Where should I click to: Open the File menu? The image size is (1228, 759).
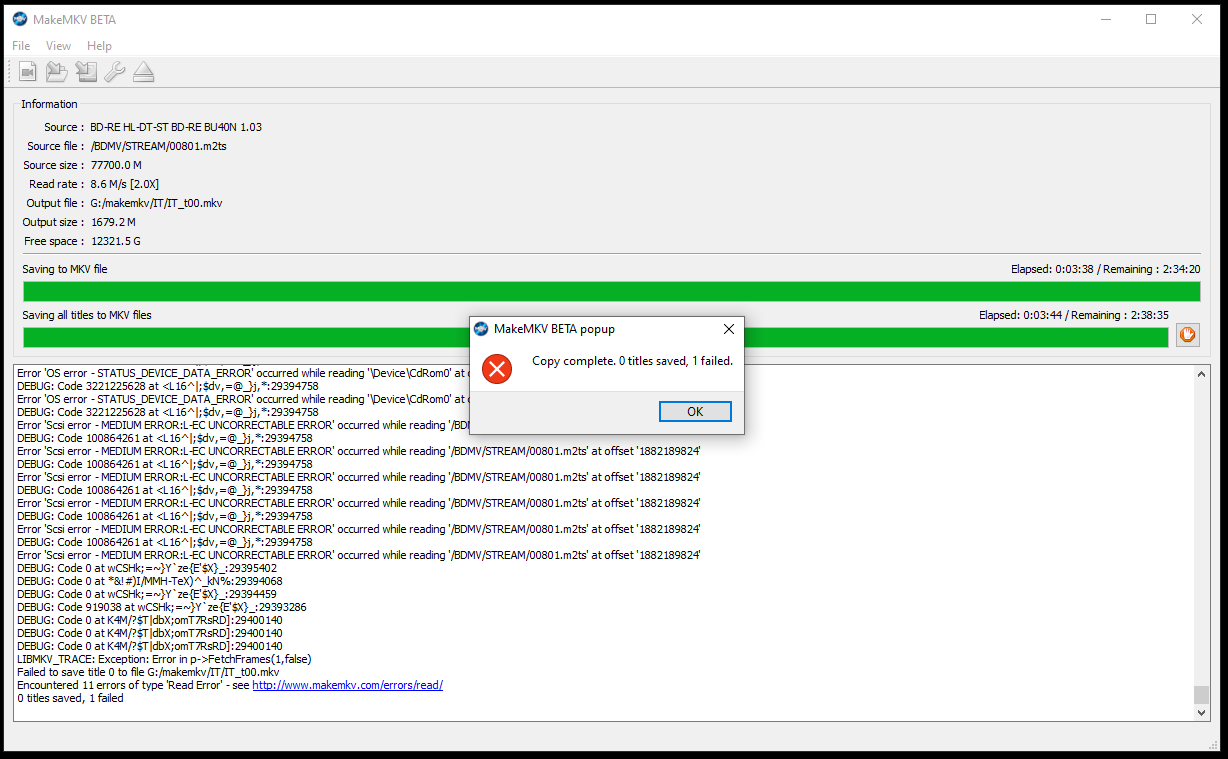pyautogui.click(x=21, y=46)
